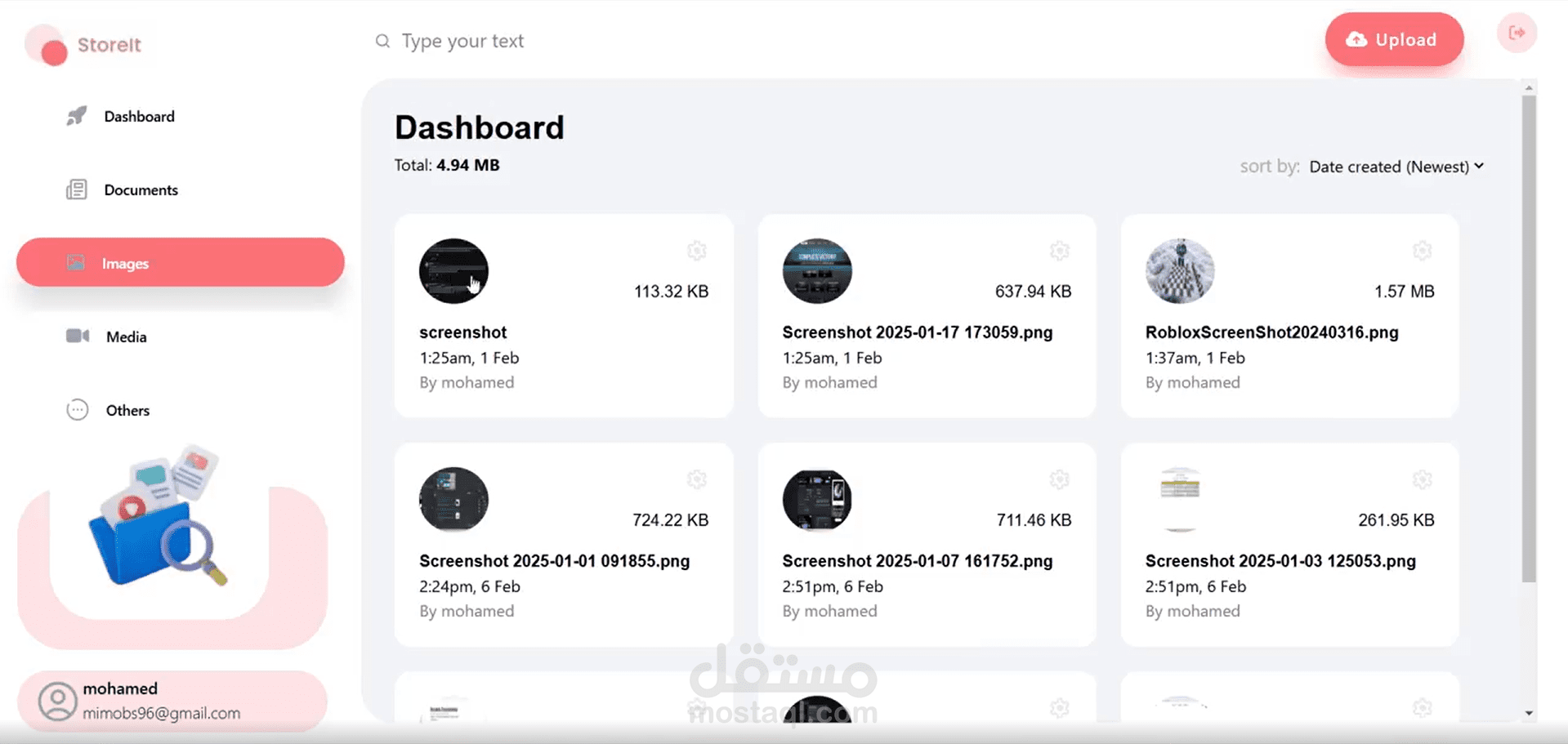Click mohamed's user avatar icon
This screenshot has height=744, width=1568.
57,702
